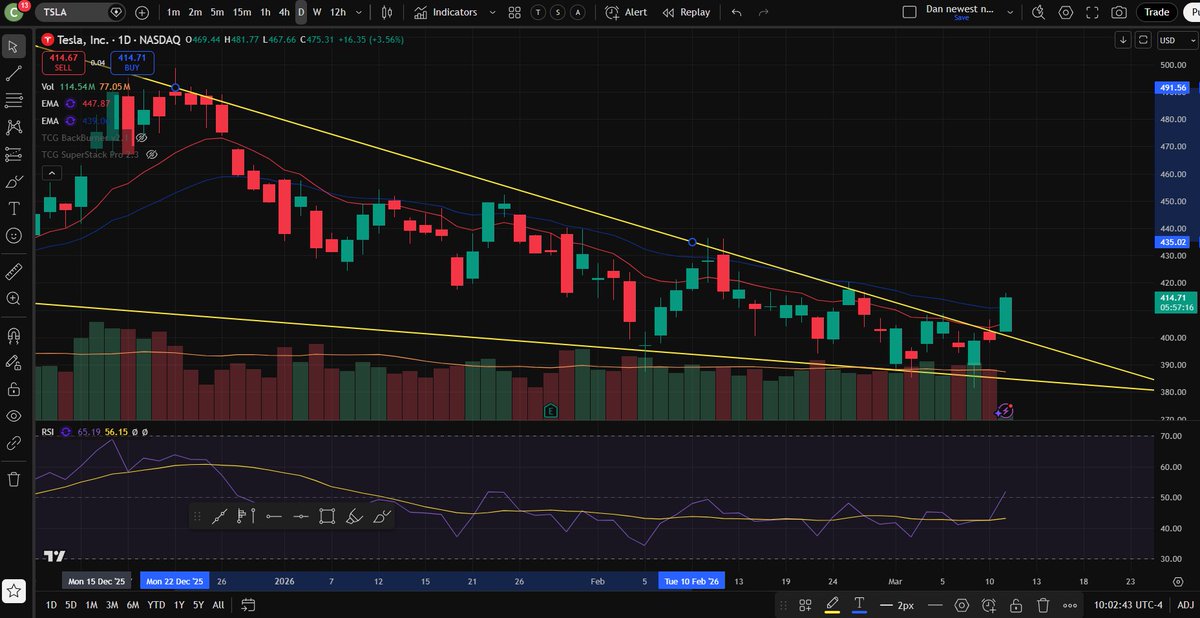The width and height of the screenshot is (1200, 618).
Task: Open indicator templates grid icon
Action: (x=515, y=13)
